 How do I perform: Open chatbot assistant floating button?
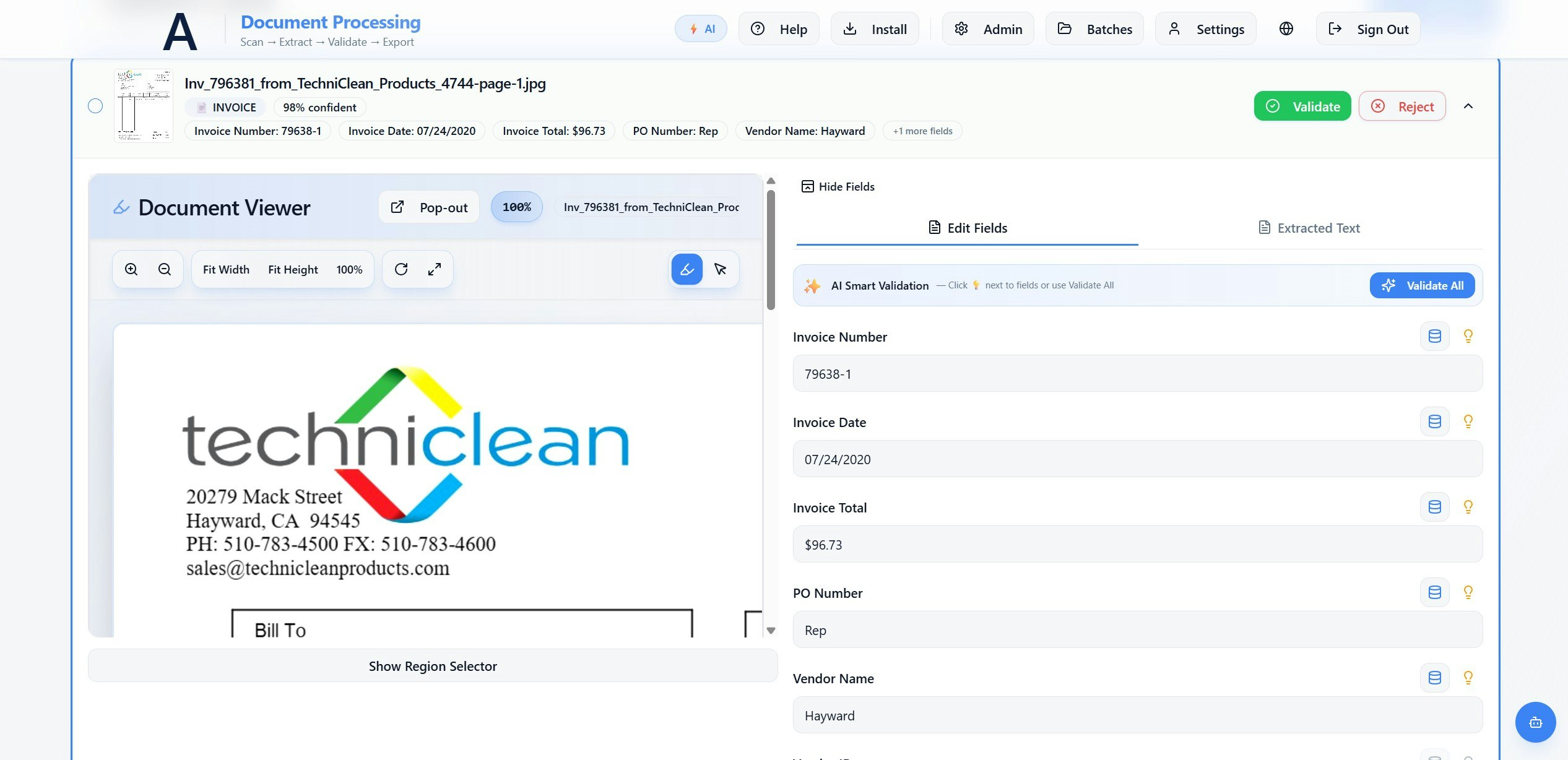pyautogui.click(x=1535, y=722)
